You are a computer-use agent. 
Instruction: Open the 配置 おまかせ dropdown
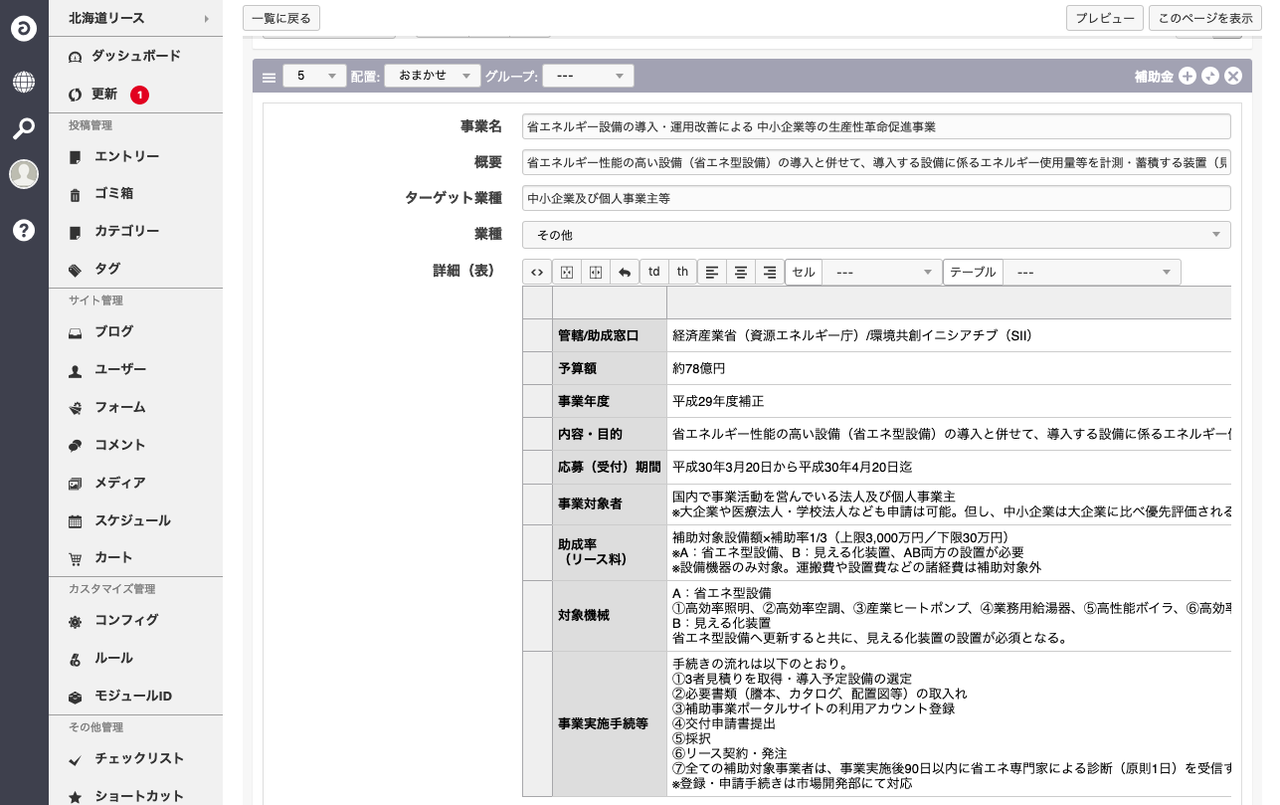coord(432,76)
